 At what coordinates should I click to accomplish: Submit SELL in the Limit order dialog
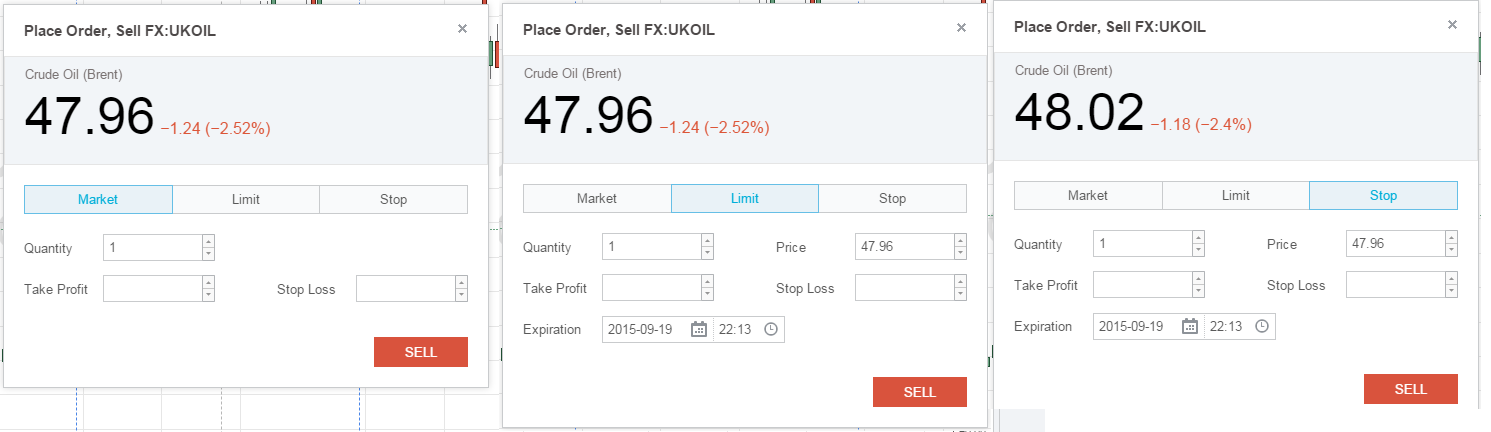tap(920, 392)
